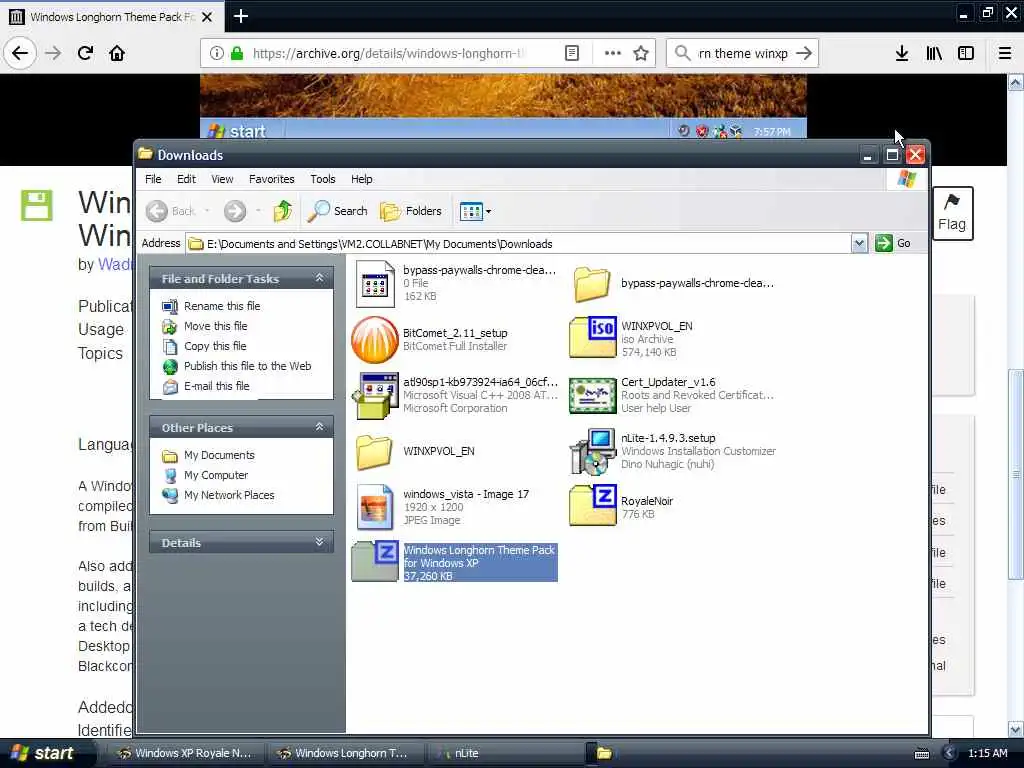1024x768 pixels.
Task: Click the Firefox back arrow
Action: pos(20,53)
